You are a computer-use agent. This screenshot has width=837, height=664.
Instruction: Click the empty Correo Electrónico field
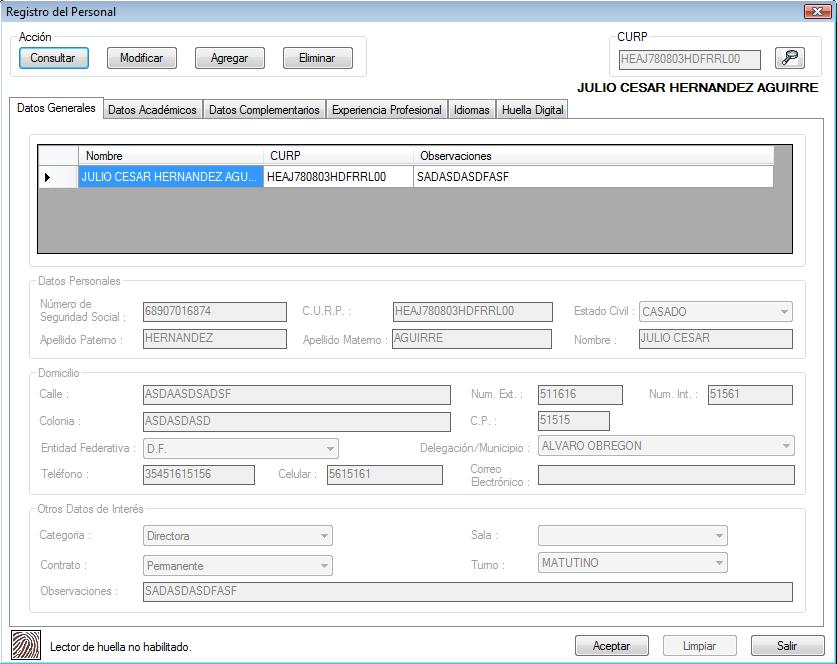pyautogui.click(x=666, y=475)
